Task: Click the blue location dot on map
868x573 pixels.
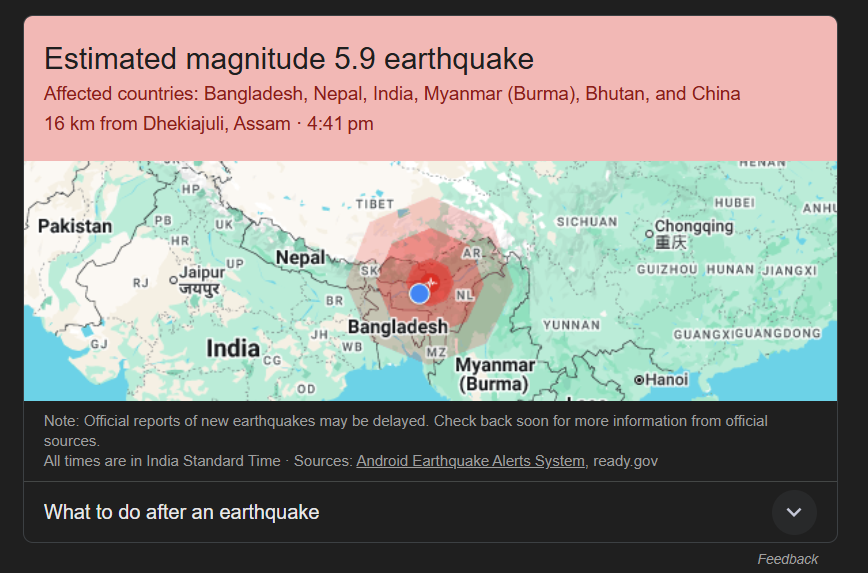Action: pos(419,293)
